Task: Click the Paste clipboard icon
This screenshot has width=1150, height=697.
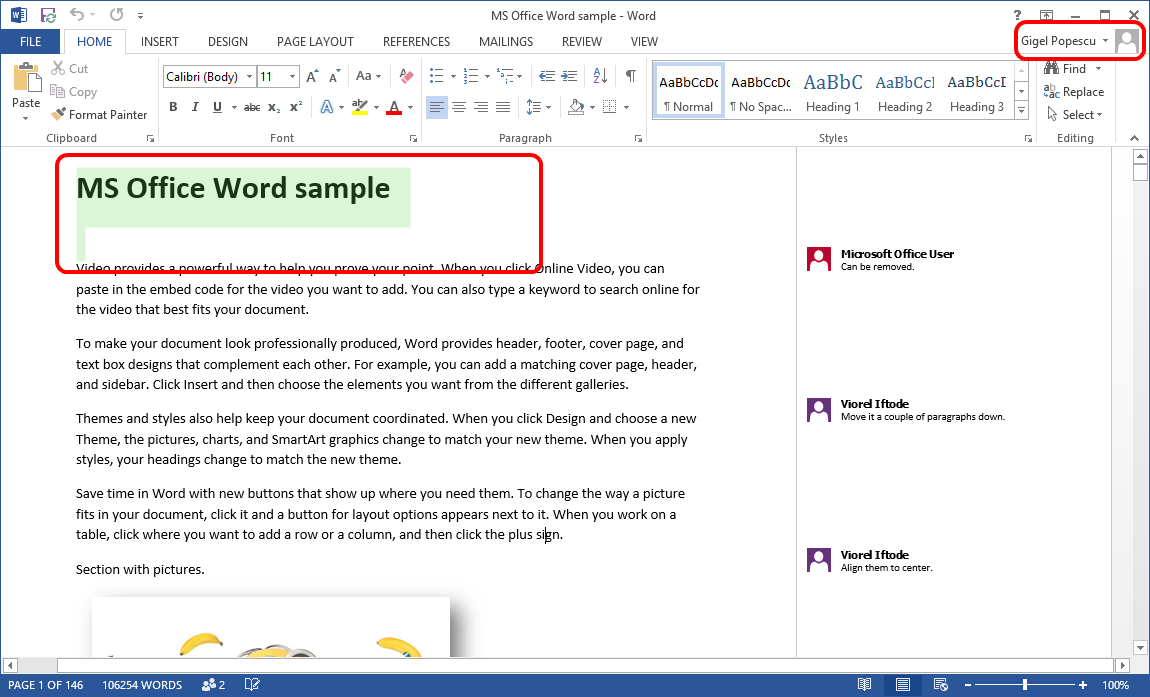Action: pyautogui.click(x=26, y=78)
